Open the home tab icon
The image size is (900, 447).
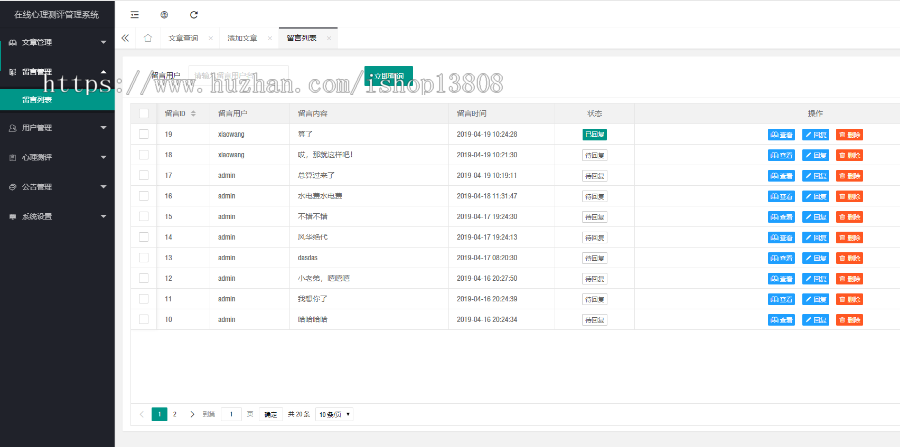click(x=148, y=38)
